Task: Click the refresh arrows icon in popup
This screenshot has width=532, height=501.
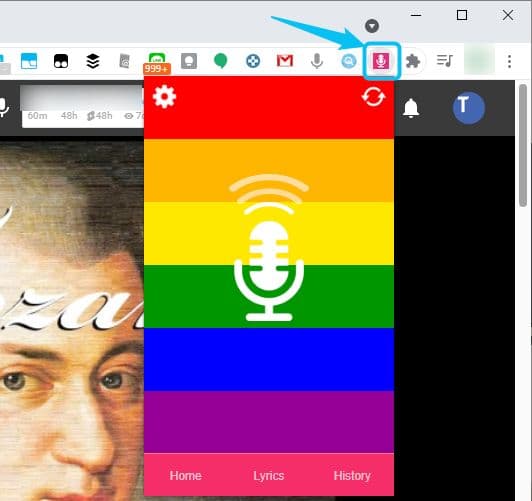Action: 373,97
